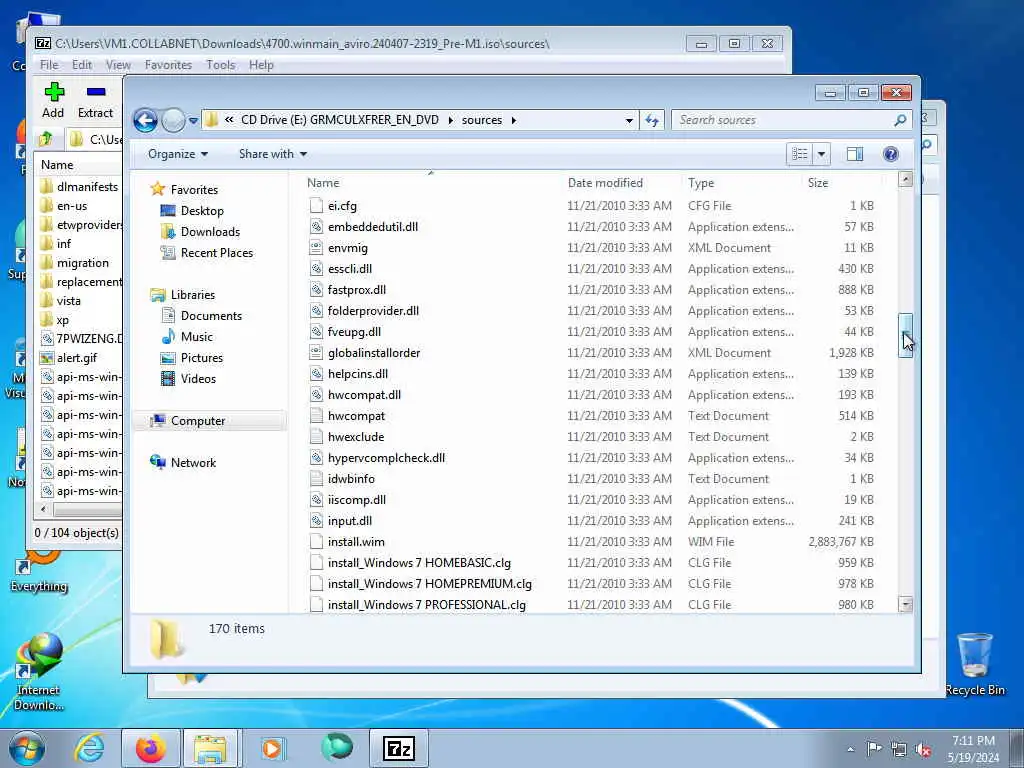Click the vertical scrollbar thumb in Explorer
Image resolution: width=1024 pixels, height=768 pixels.
[905, 335]
